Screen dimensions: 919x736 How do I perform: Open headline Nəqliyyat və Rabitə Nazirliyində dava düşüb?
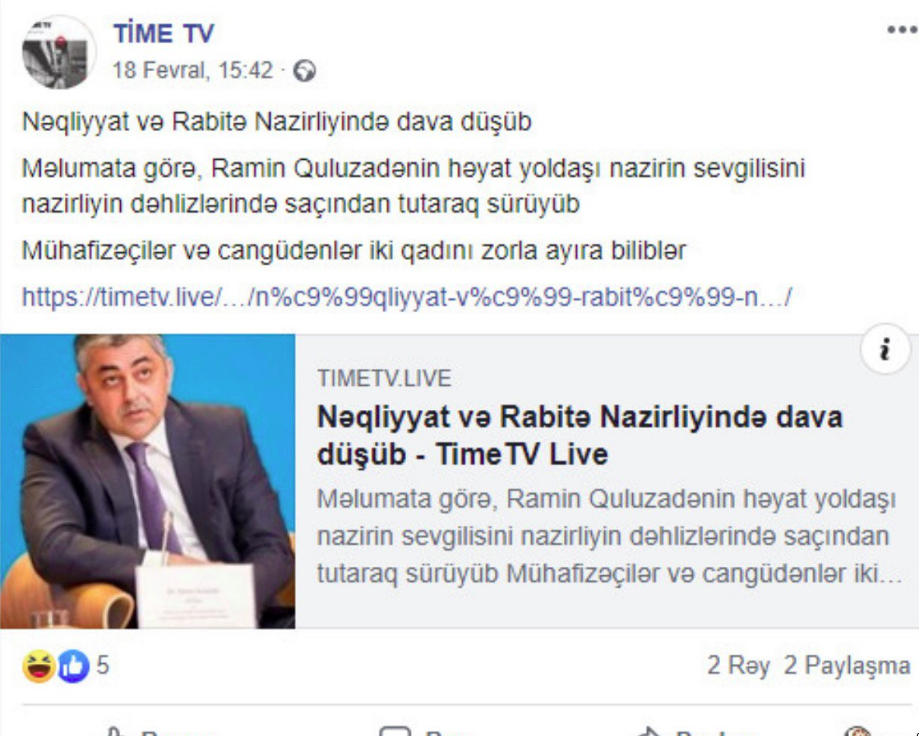[580, 435]
